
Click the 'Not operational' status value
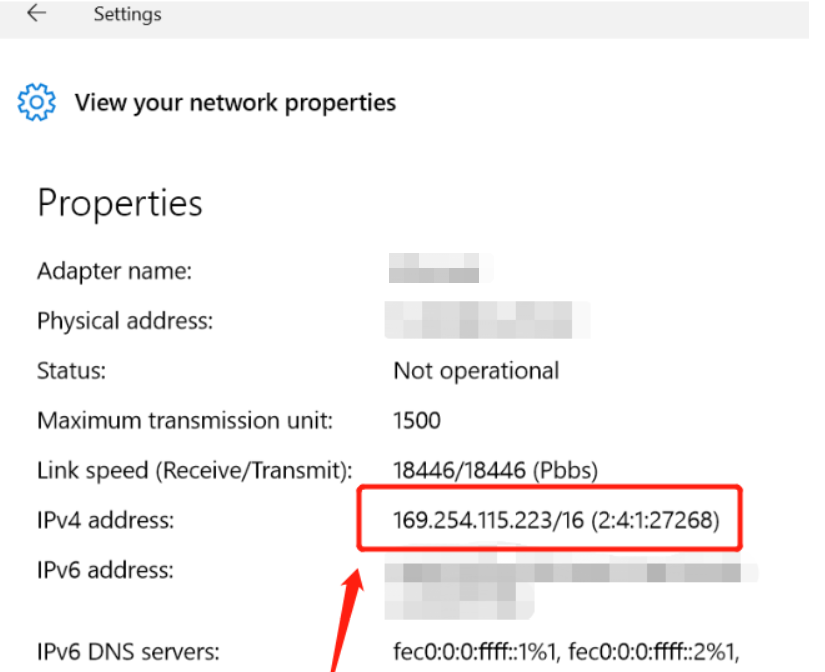pos(476,371)
